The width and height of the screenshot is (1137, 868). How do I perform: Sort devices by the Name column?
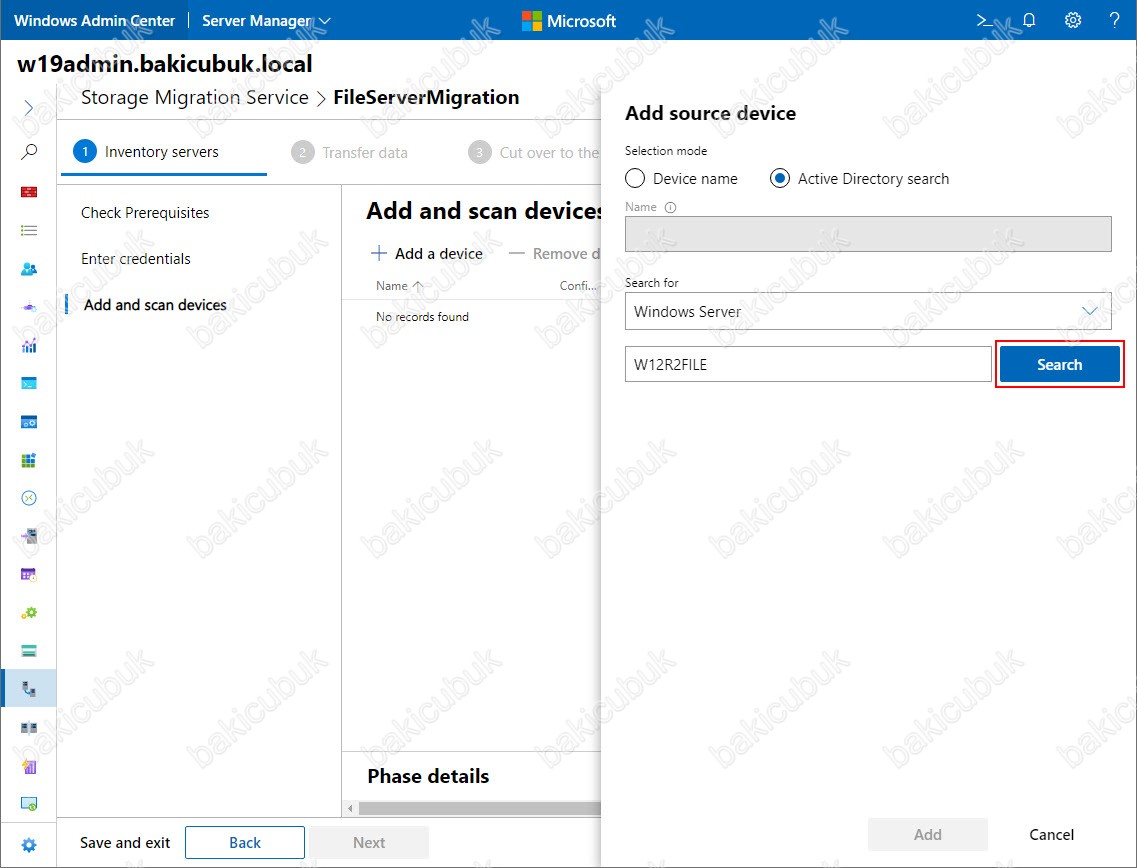400,286
